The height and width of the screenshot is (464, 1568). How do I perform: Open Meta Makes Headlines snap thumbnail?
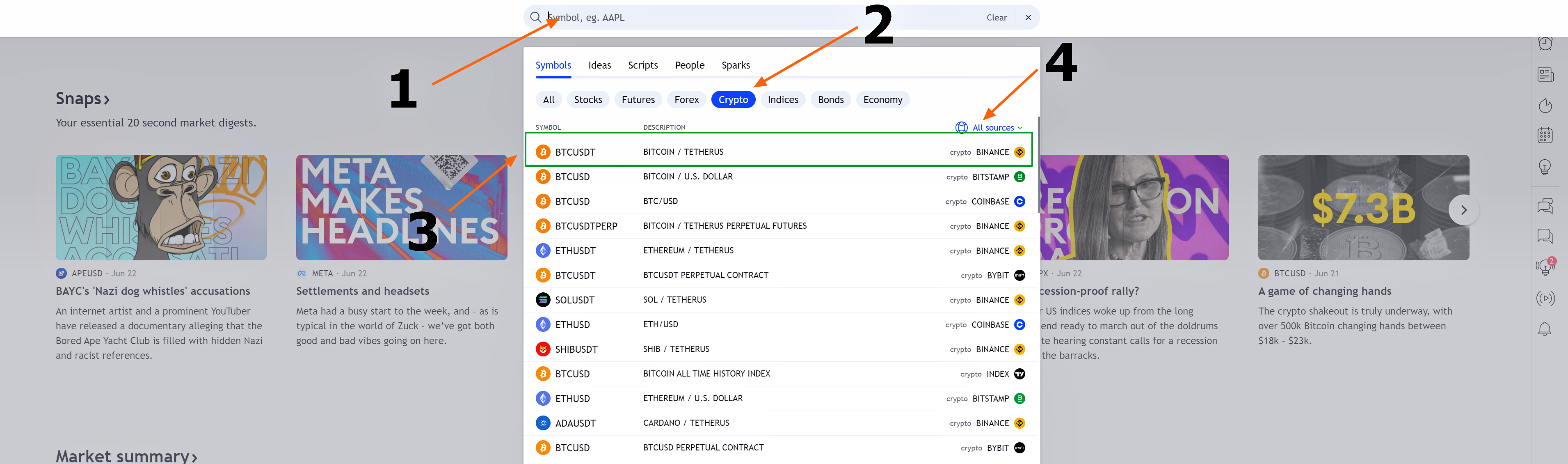click(402, 208)
